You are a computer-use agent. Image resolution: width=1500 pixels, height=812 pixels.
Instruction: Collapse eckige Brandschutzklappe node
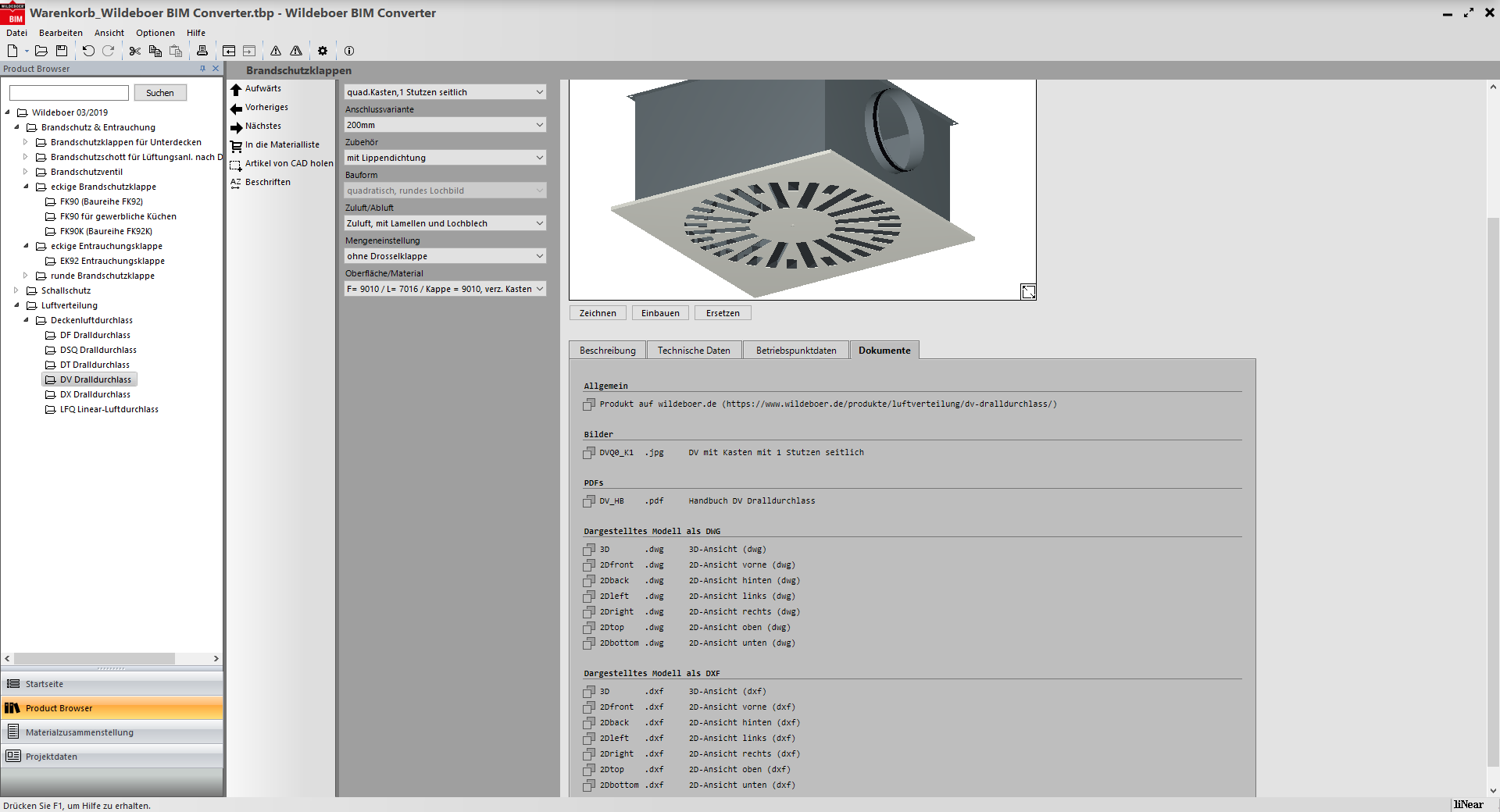26,187
